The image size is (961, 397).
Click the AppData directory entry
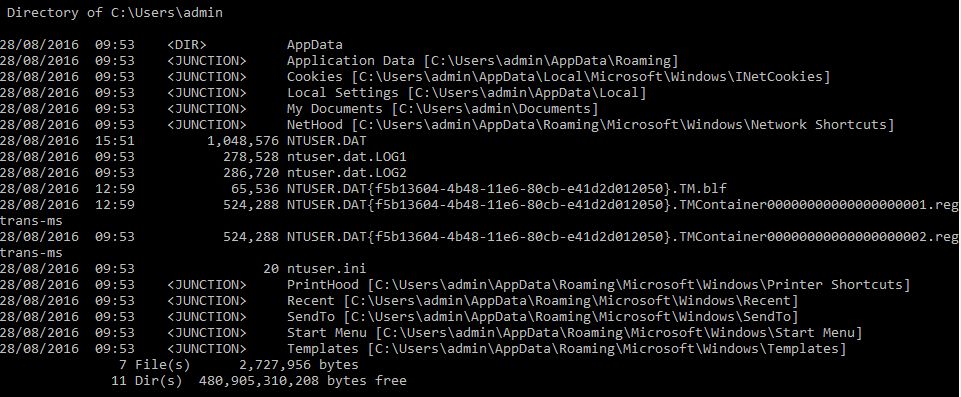314,45
